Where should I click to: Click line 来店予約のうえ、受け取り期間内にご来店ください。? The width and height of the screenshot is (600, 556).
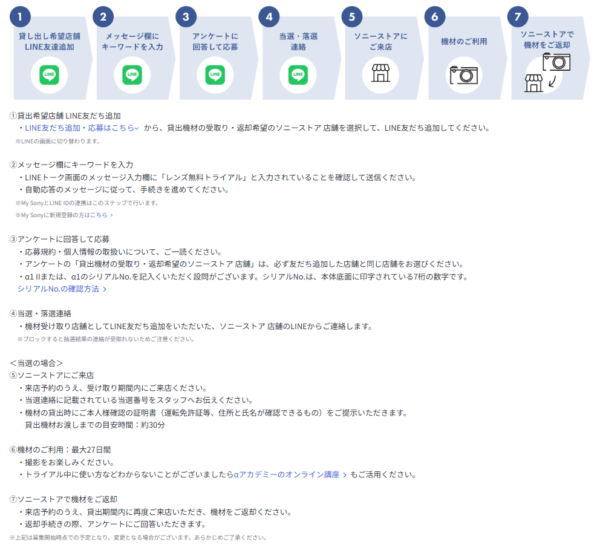112,388
